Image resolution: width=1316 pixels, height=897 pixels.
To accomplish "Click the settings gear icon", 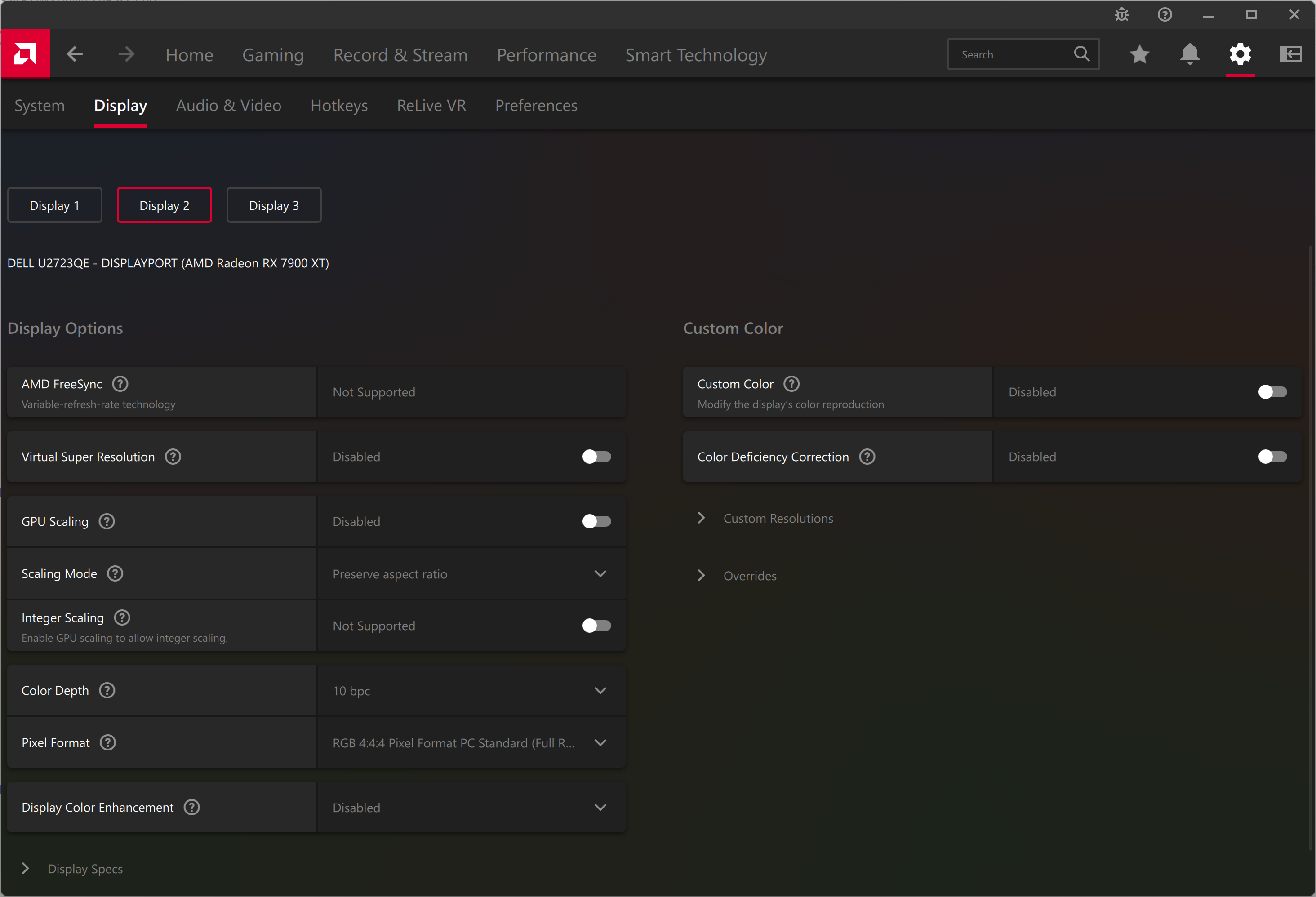I will click(x=1240, y=54).
